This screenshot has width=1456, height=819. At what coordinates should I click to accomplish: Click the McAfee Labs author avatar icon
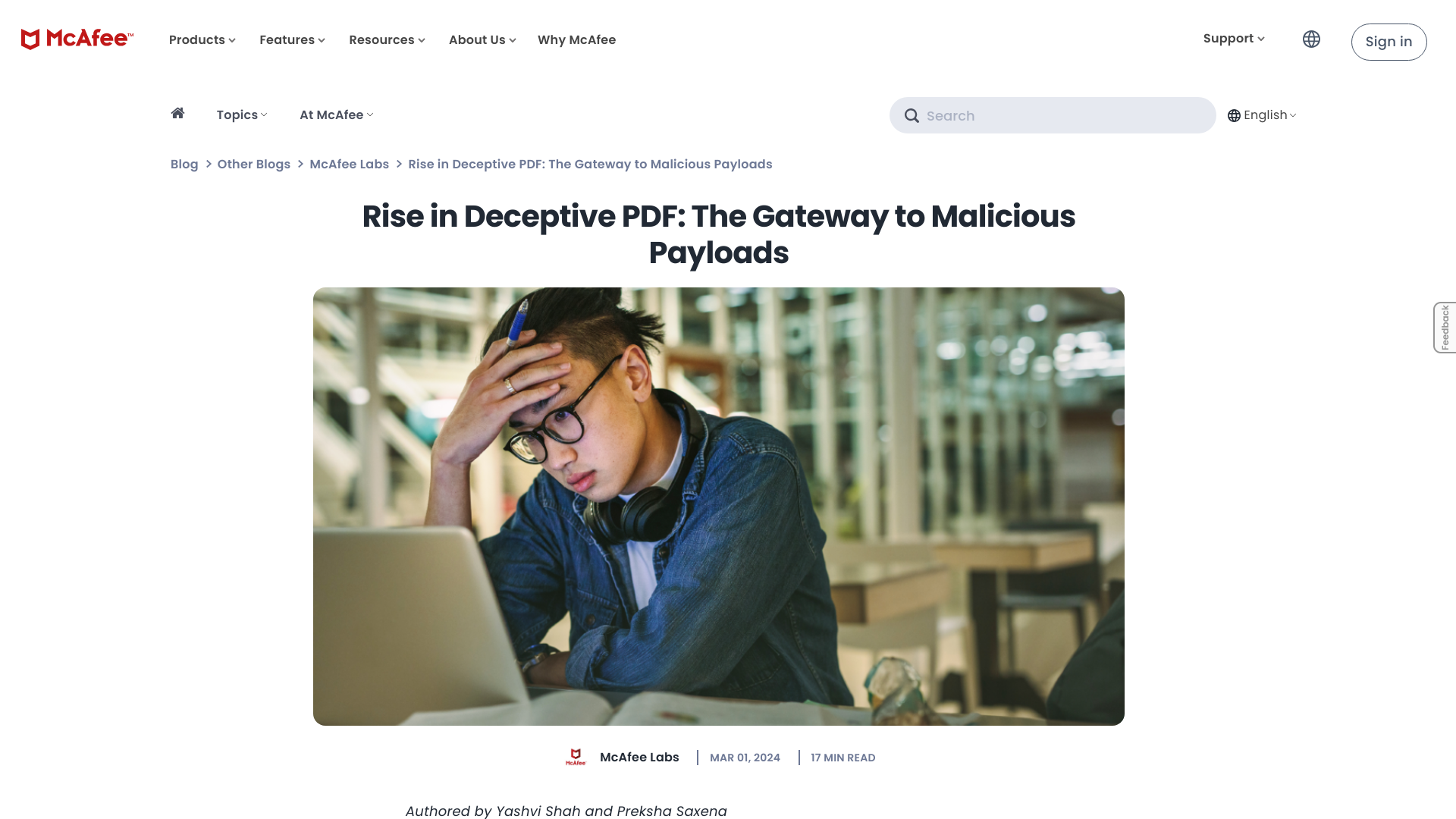point(575,757)
